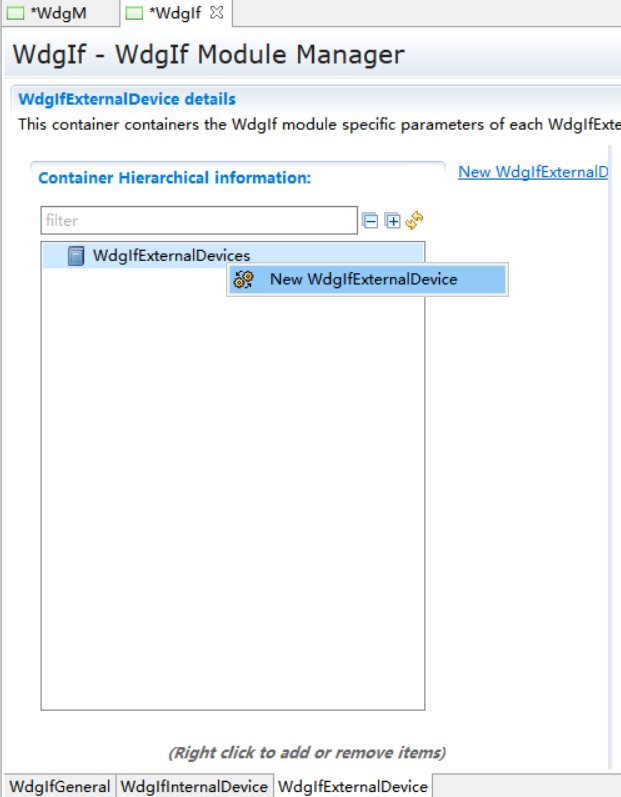Click the green icon on WdgIf tab

[134, 13]
